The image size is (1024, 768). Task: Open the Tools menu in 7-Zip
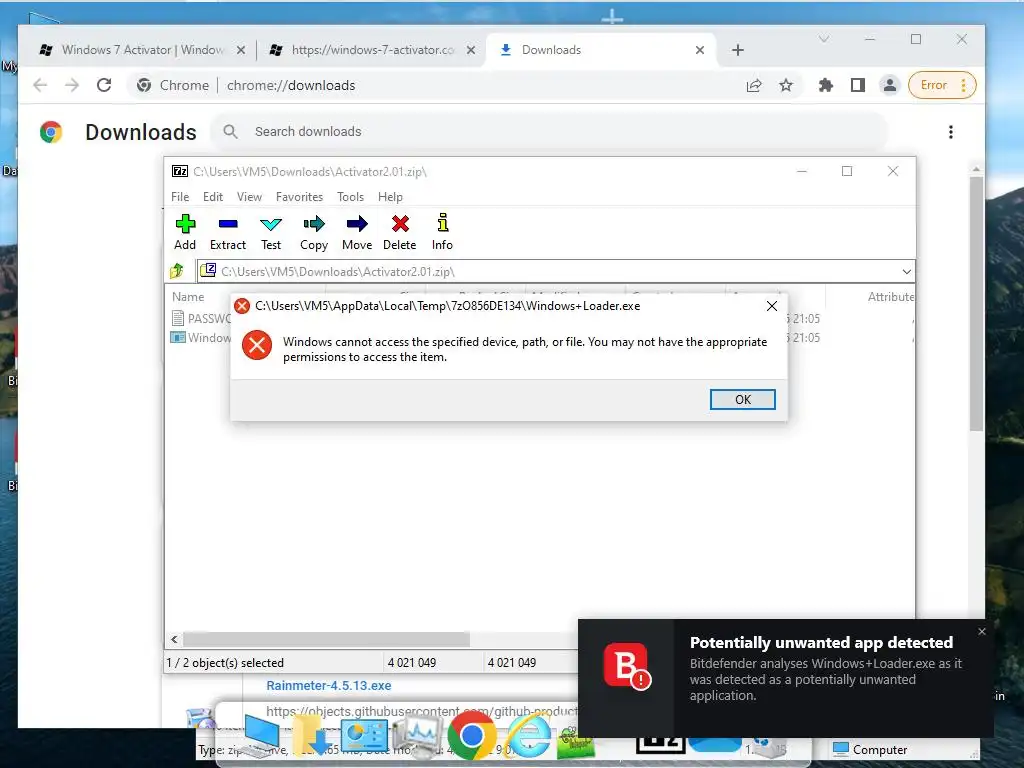click(350, 197)
